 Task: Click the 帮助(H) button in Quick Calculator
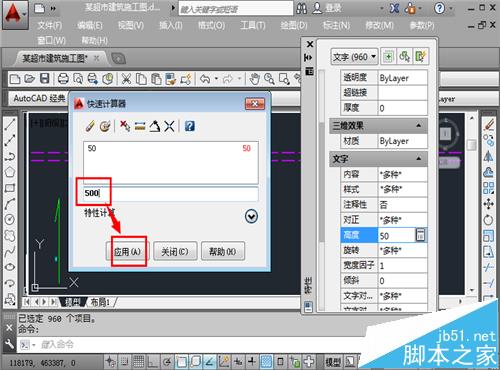[x=223, y=251]
